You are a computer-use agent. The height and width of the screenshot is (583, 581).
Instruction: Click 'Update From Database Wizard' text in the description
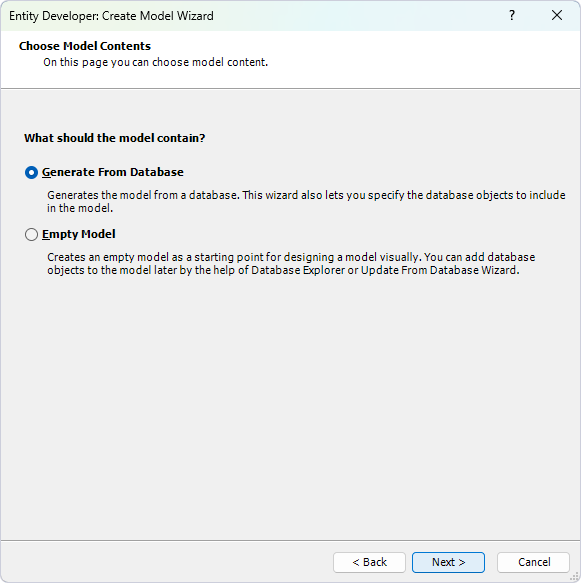439,270
